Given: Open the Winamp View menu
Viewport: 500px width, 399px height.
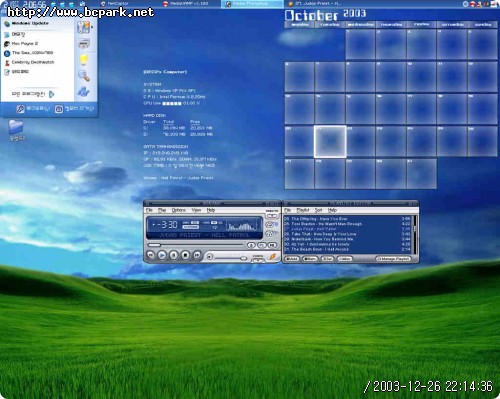Looking at the screenshot, I should point(196,210).
